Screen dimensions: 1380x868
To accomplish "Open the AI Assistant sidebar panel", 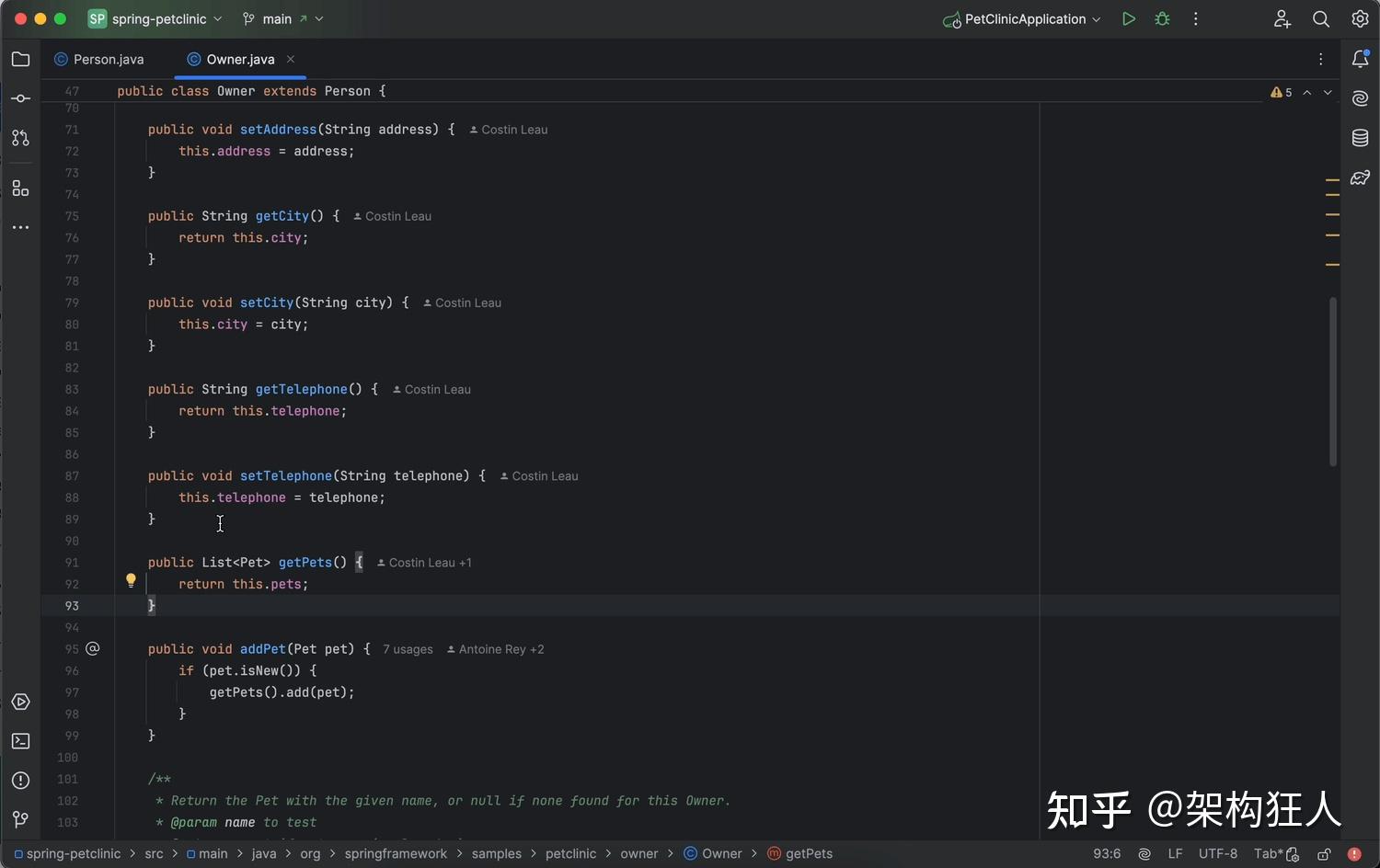I will [1360, 98].
